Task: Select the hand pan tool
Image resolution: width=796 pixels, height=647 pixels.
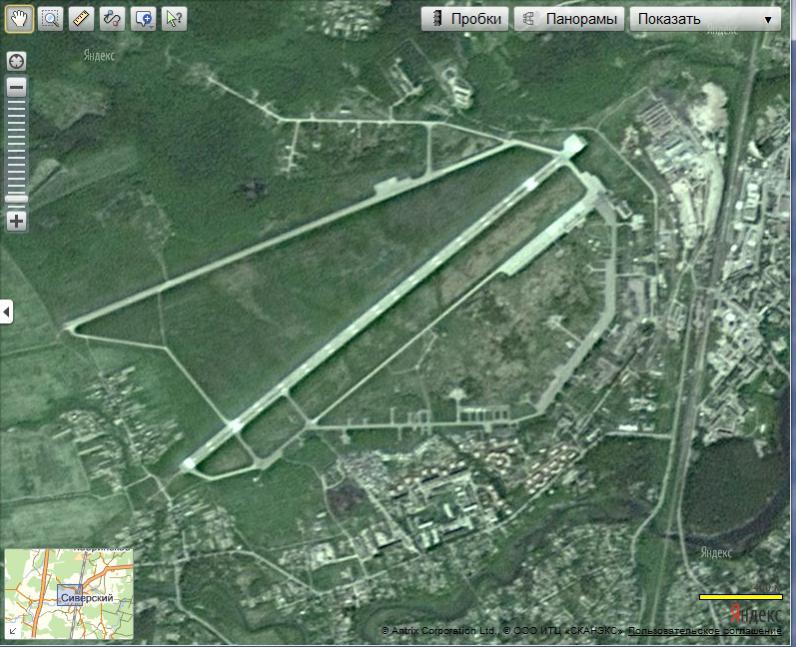Action: coord(19,19)
